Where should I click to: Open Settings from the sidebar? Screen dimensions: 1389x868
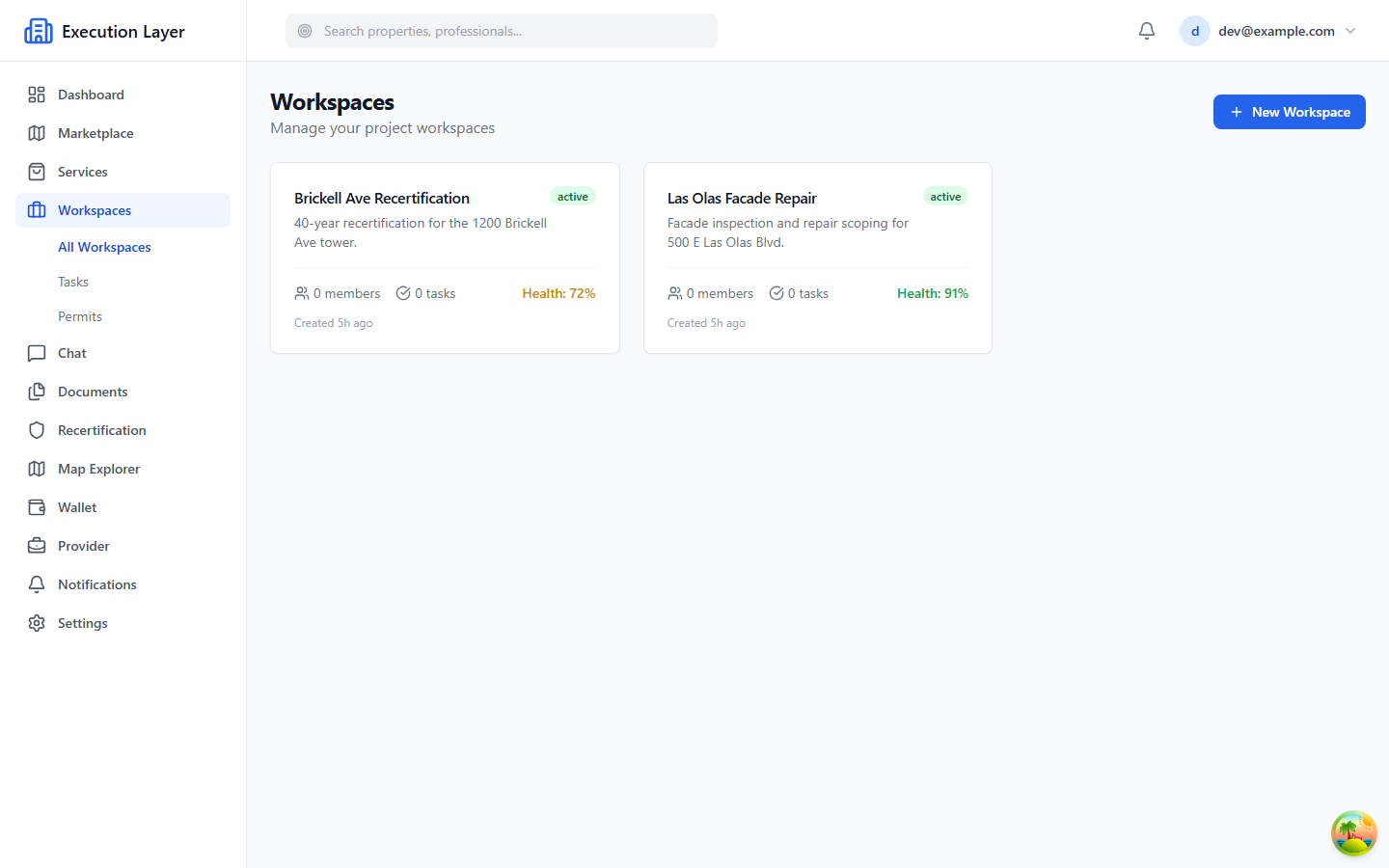pyautogui.click(x=123, y=623)
